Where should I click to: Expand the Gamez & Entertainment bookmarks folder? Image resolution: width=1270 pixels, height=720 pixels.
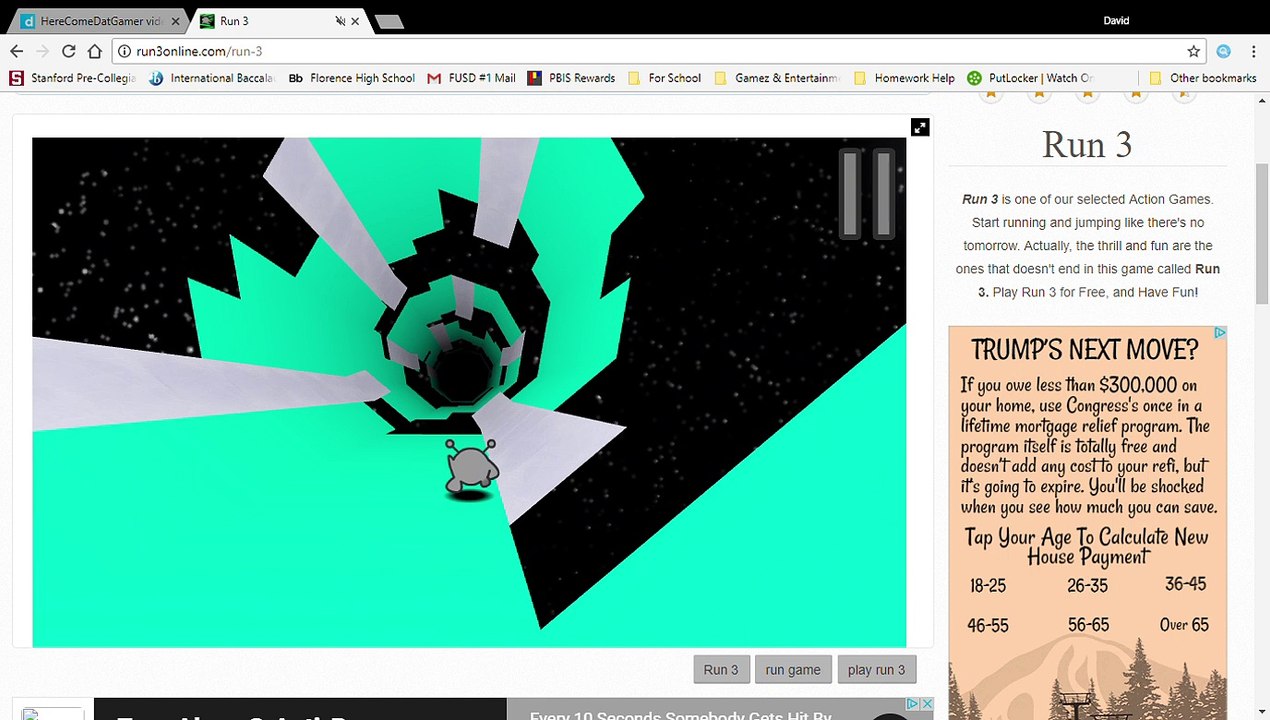778,78
